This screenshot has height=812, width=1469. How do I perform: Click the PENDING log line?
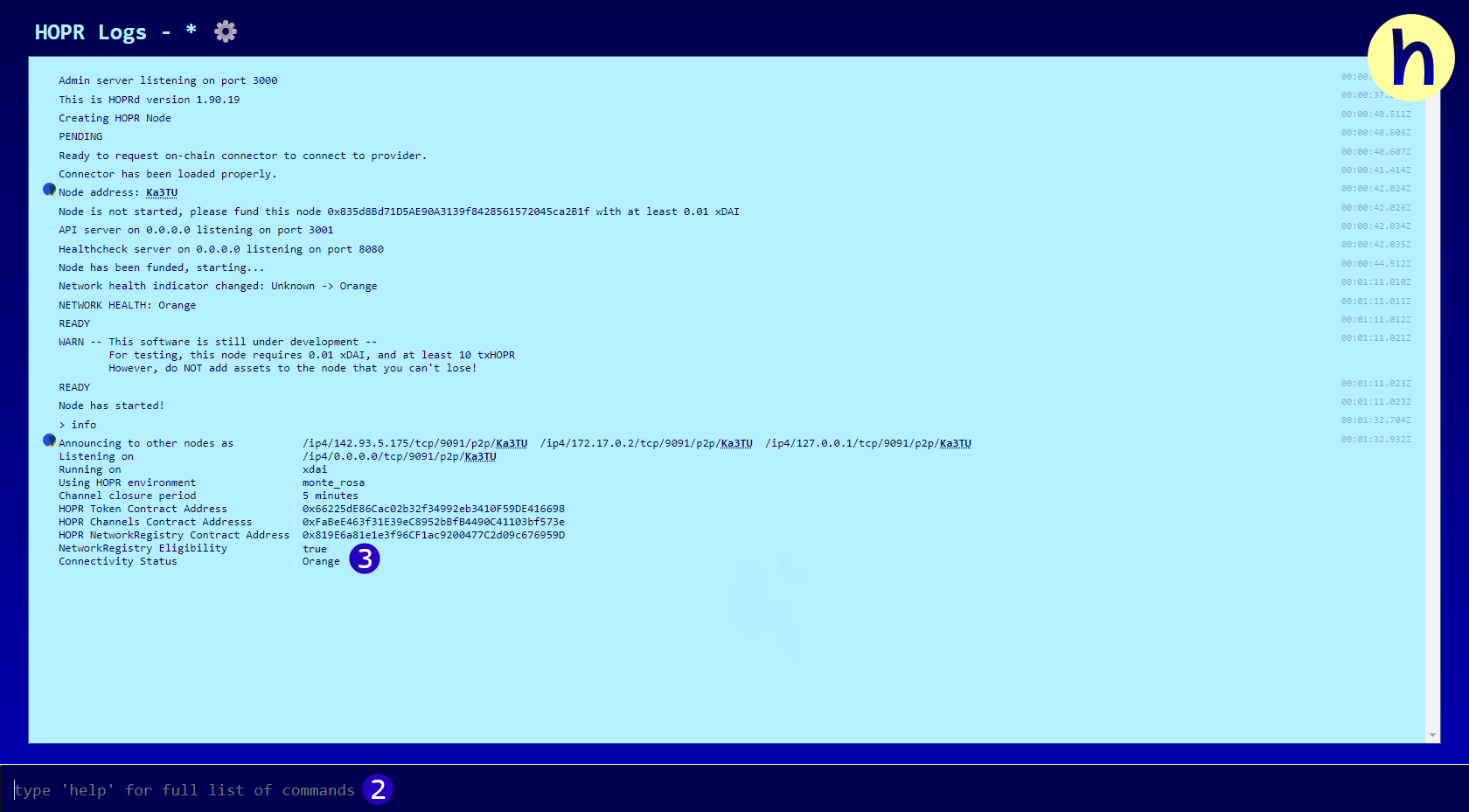pyautogui.click(x=80, y=136)
